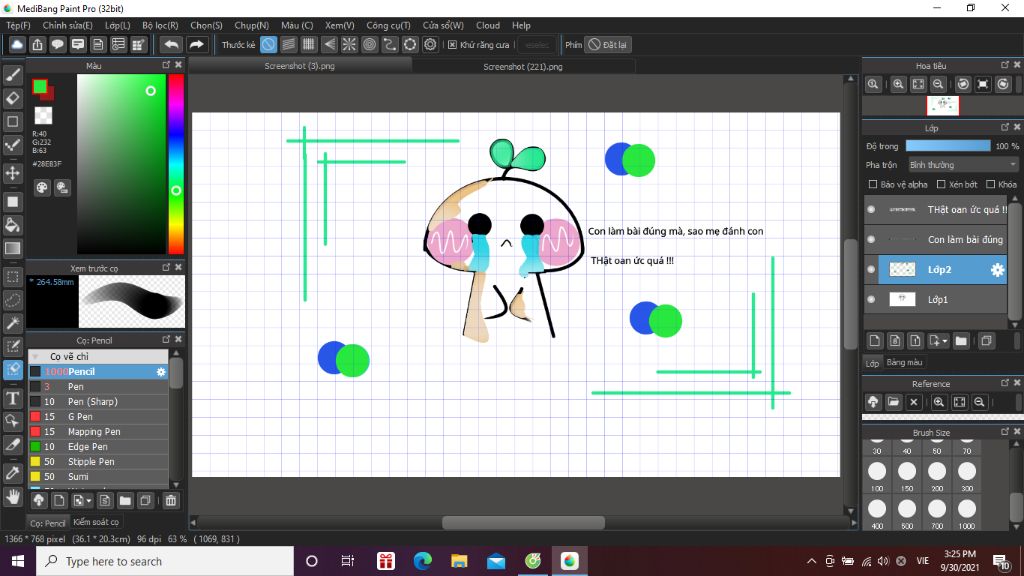The image size is (1024, 576).
Task: Select the G Pen brush
Action: pyautogui.click(x=99, y=417)
